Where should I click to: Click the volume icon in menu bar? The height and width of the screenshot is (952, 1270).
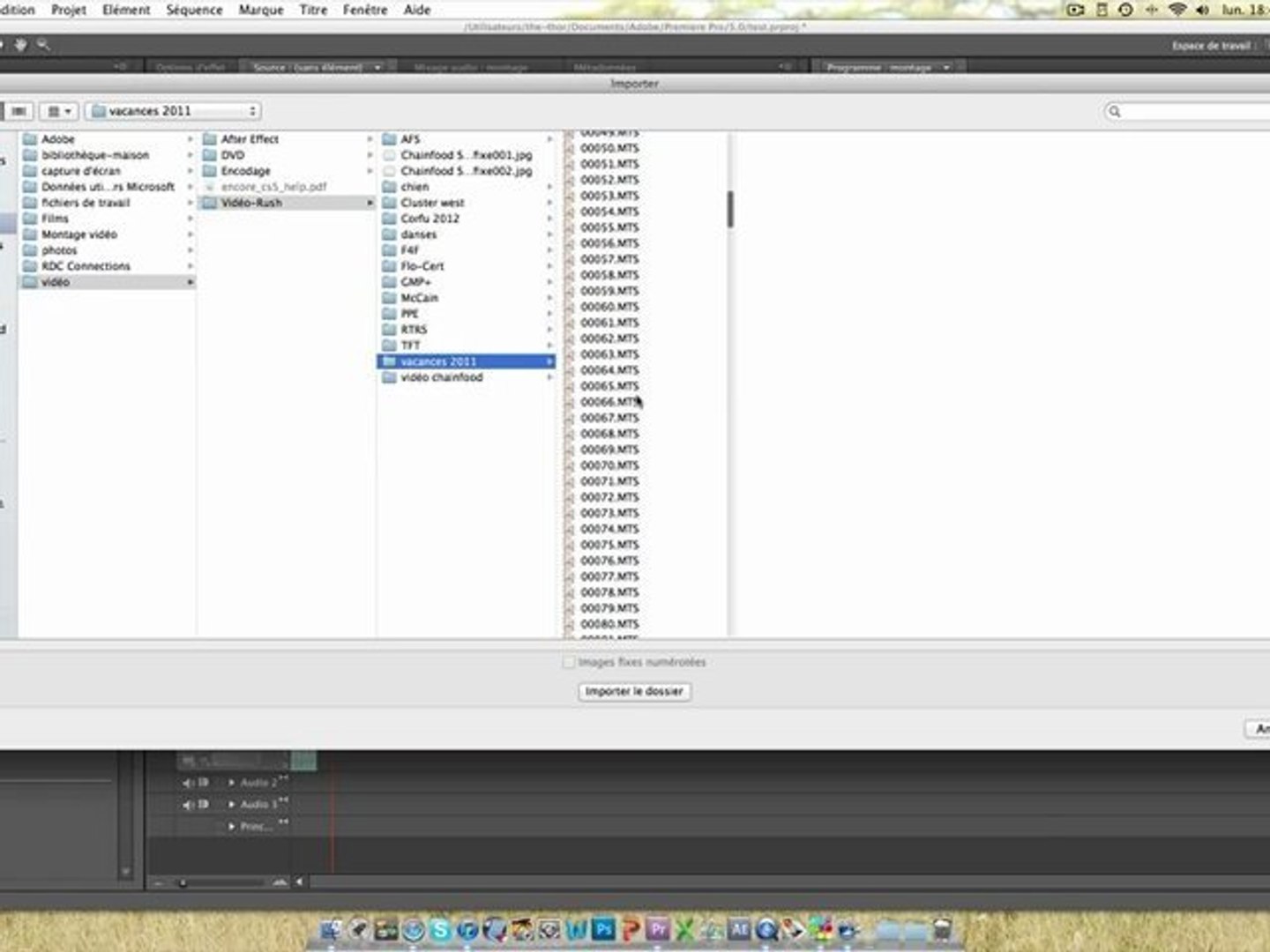click(1201, 10)
